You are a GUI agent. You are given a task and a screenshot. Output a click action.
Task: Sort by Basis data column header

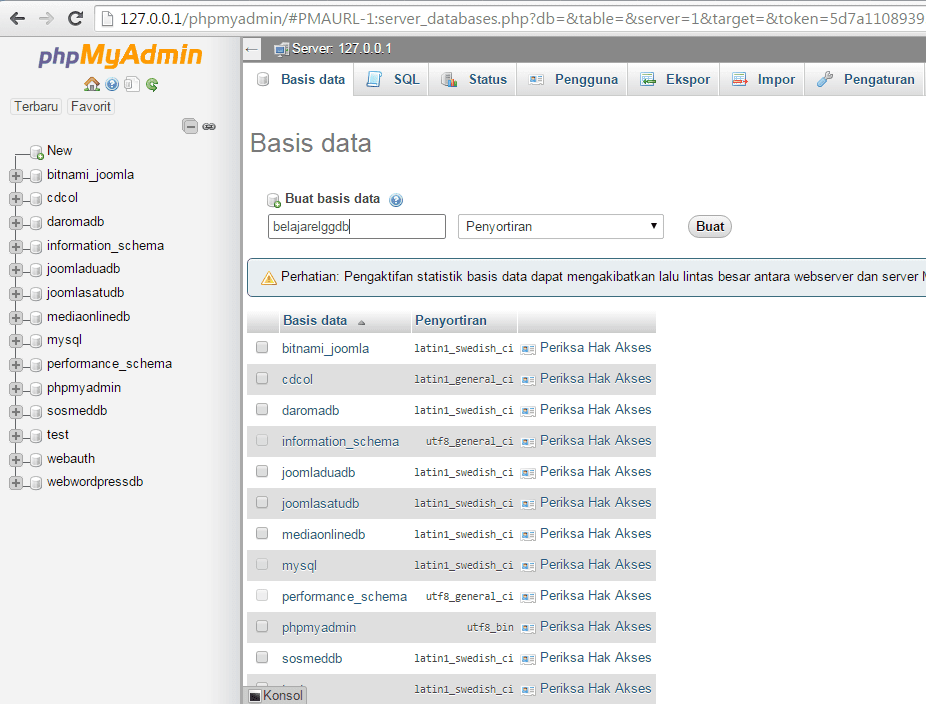point(315,321)
